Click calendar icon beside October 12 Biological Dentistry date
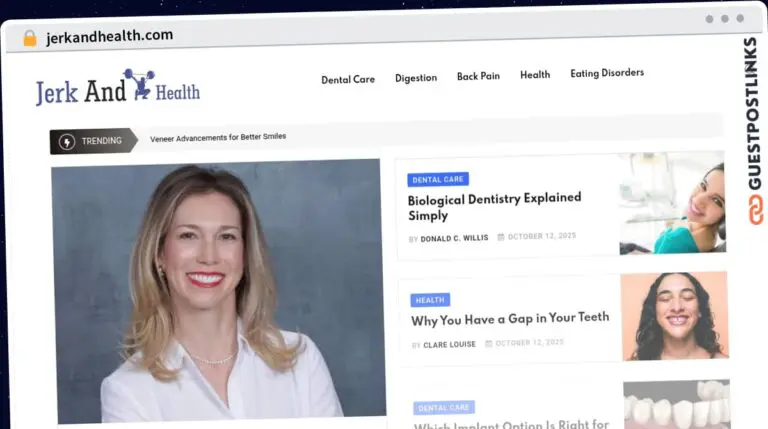This screenshot has width=768, height=429. (501, 238)
